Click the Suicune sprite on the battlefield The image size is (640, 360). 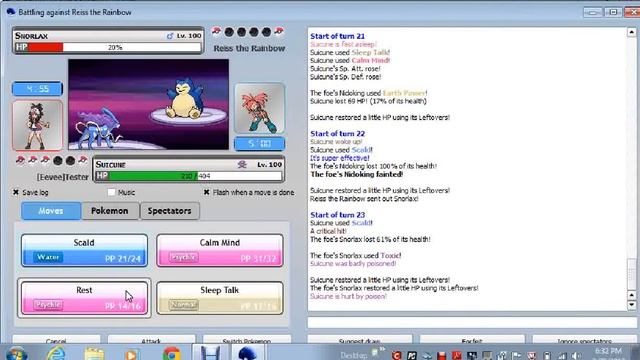99,127
